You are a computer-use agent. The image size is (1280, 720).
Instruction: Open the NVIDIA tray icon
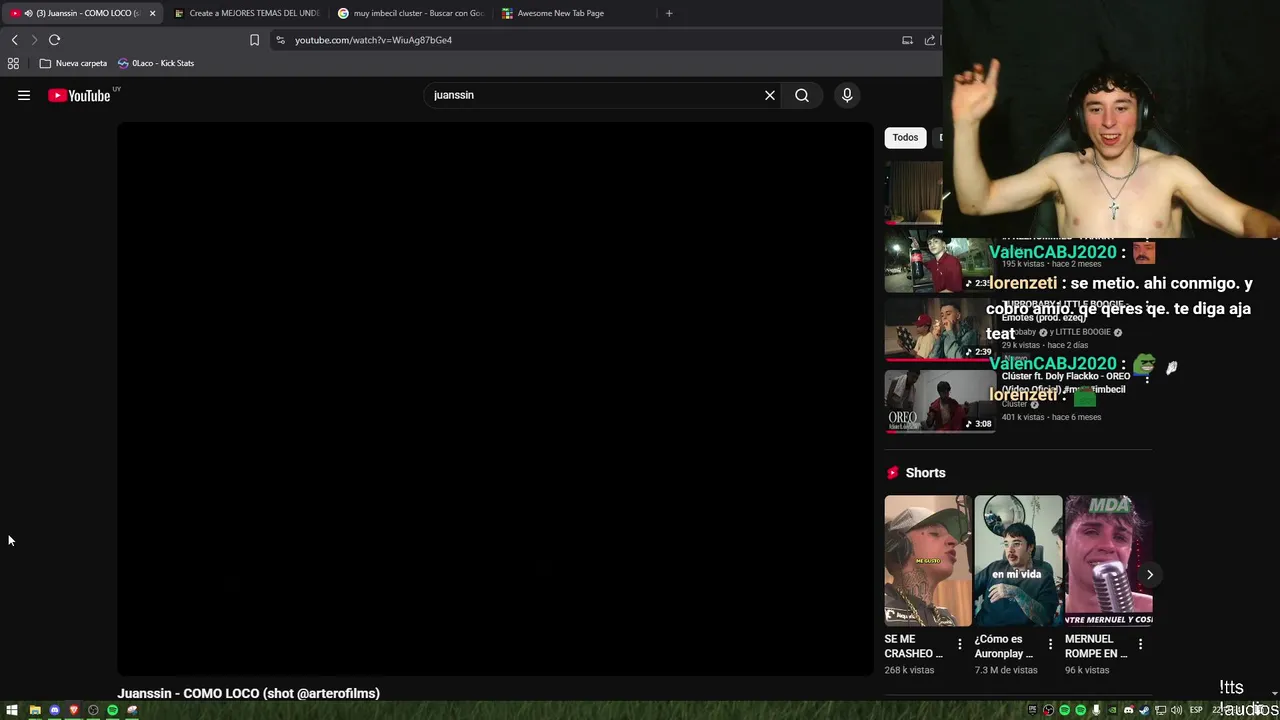(1112, 710)
